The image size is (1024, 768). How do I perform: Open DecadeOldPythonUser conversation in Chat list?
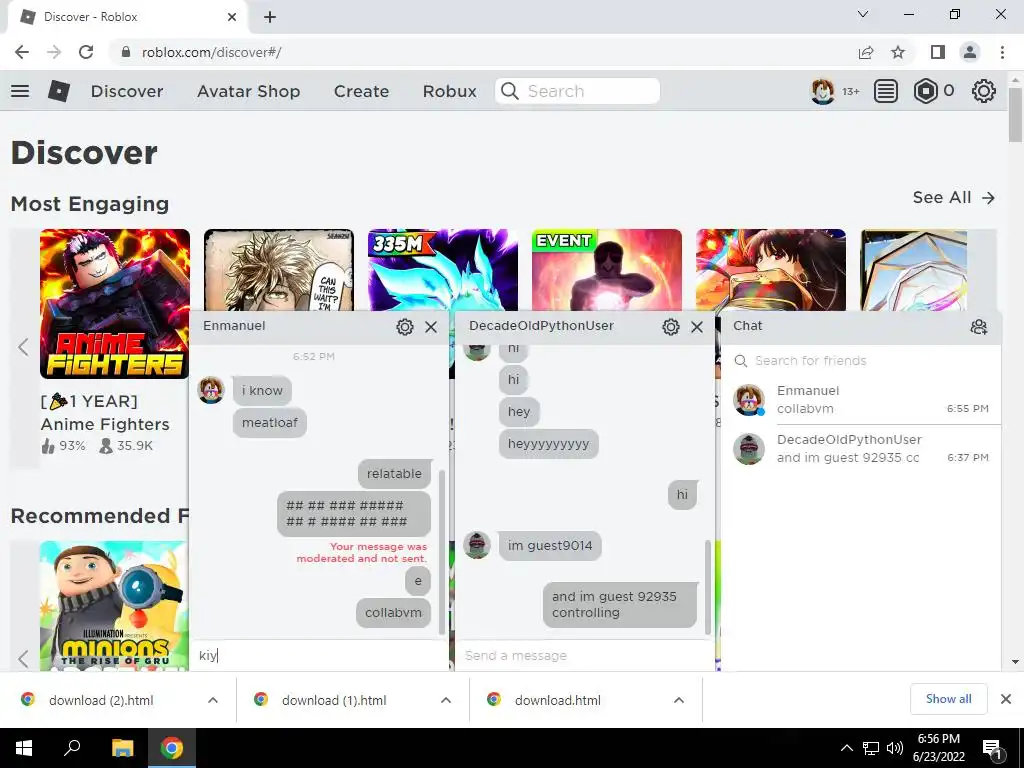click(861, 449)
